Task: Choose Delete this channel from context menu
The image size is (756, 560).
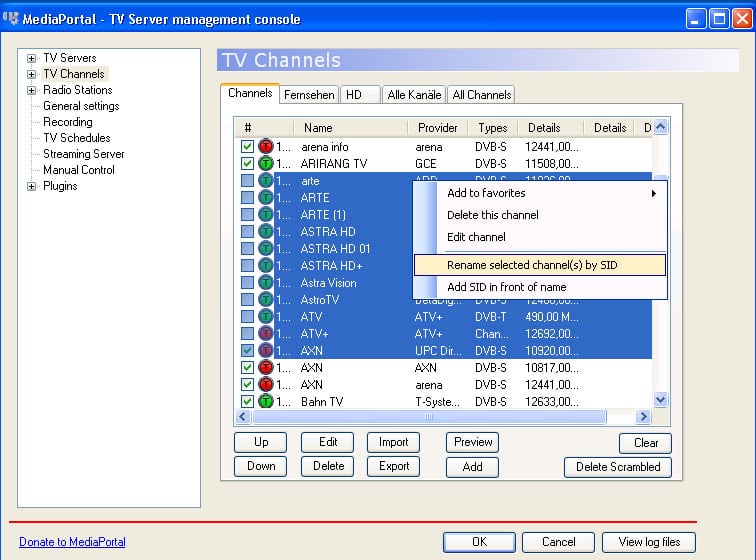Action: coord(493,215)
